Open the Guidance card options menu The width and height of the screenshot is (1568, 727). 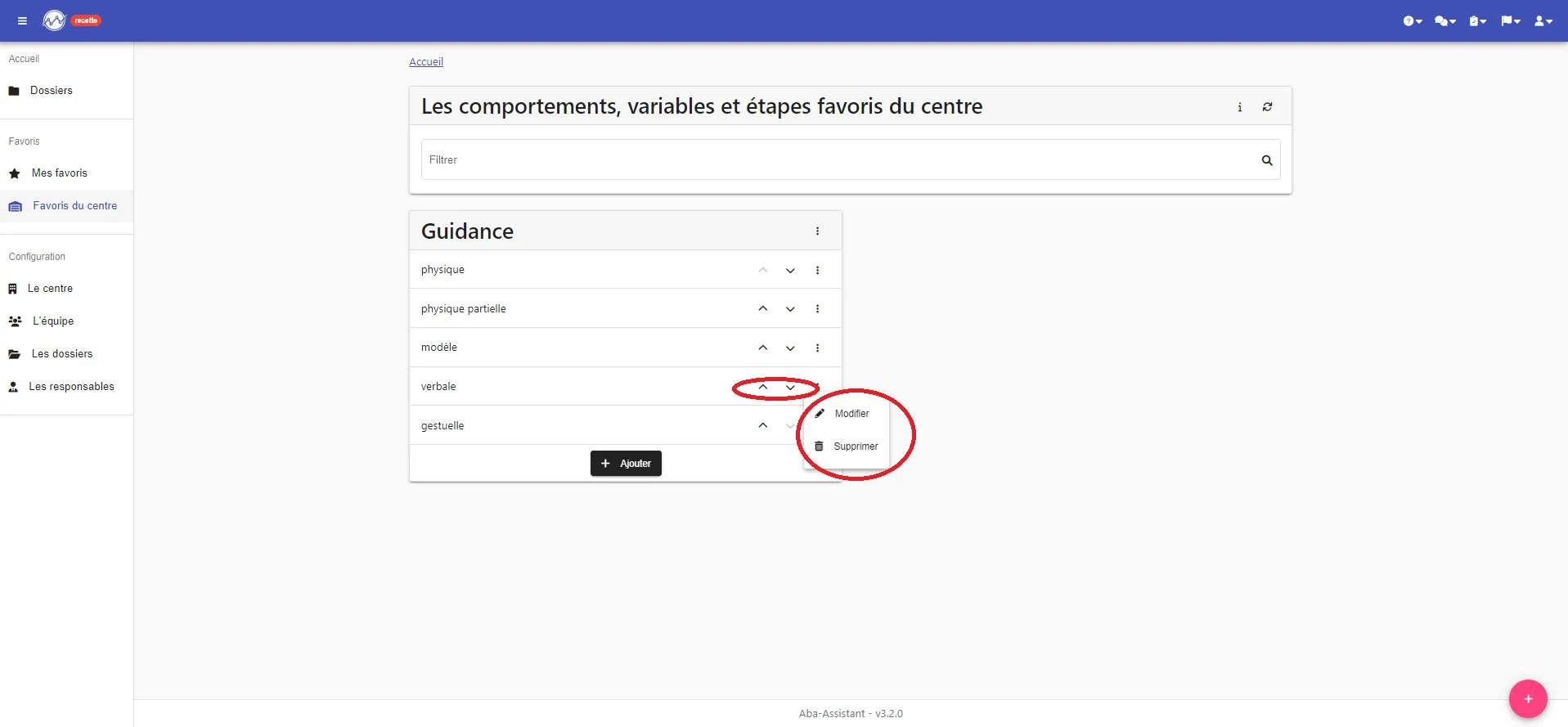pos(817,231)
